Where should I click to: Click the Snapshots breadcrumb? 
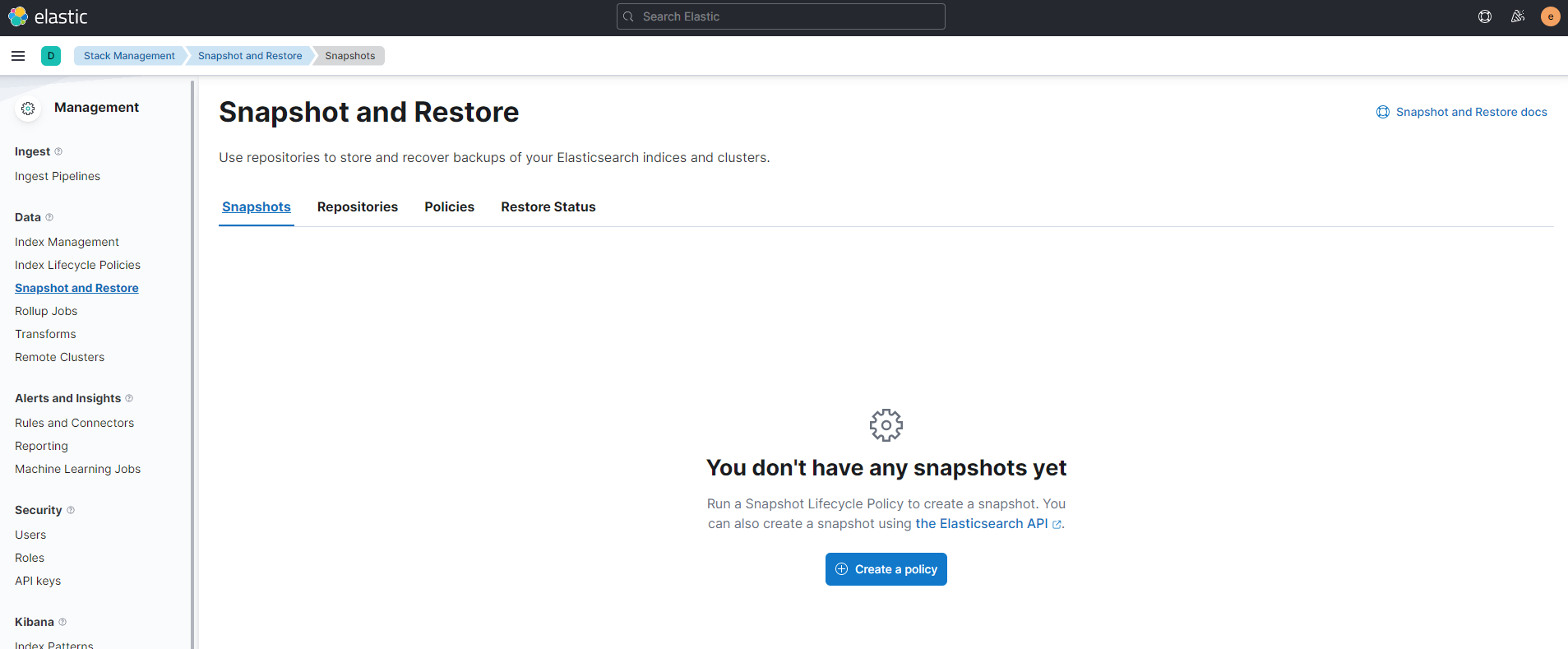click(349, 56)
